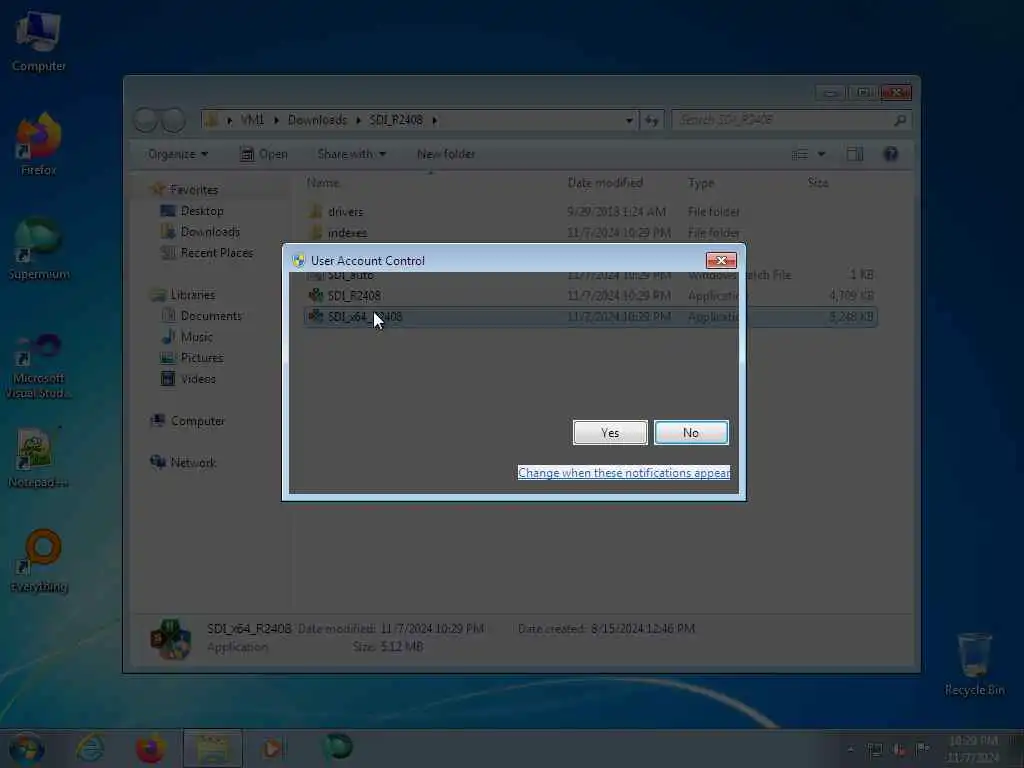Click the Explorer back navigation arrow
Image resolution: width=1024 pixels, height=768 pixels.
(x=146, y=120)
